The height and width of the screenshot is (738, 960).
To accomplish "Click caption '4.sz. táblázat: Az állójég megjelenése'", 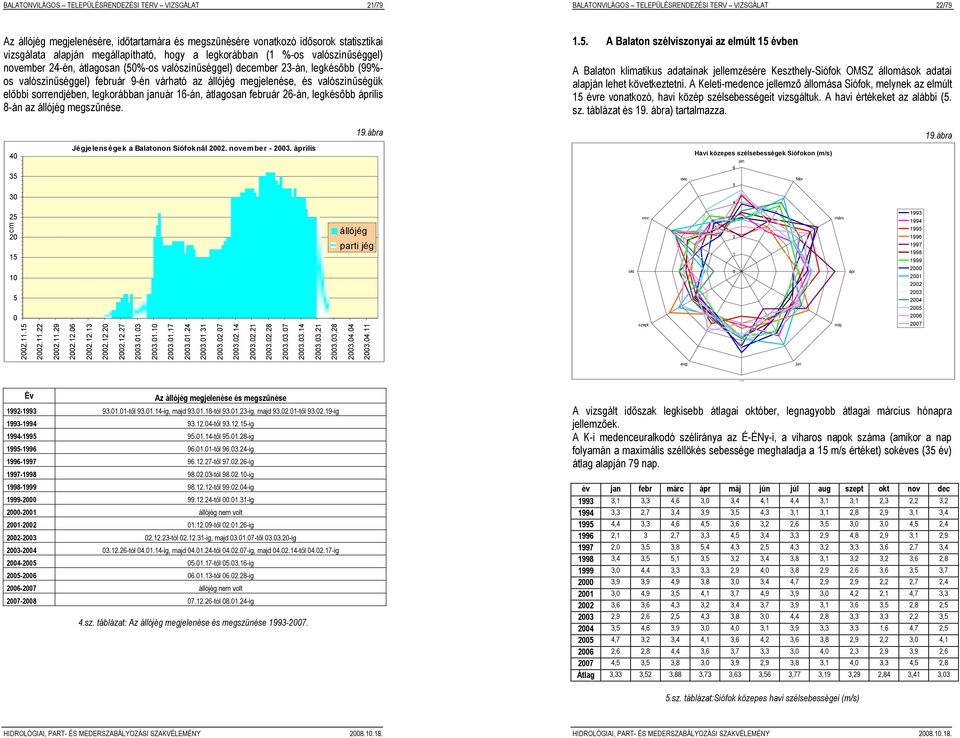I will (x=193, y=623).
